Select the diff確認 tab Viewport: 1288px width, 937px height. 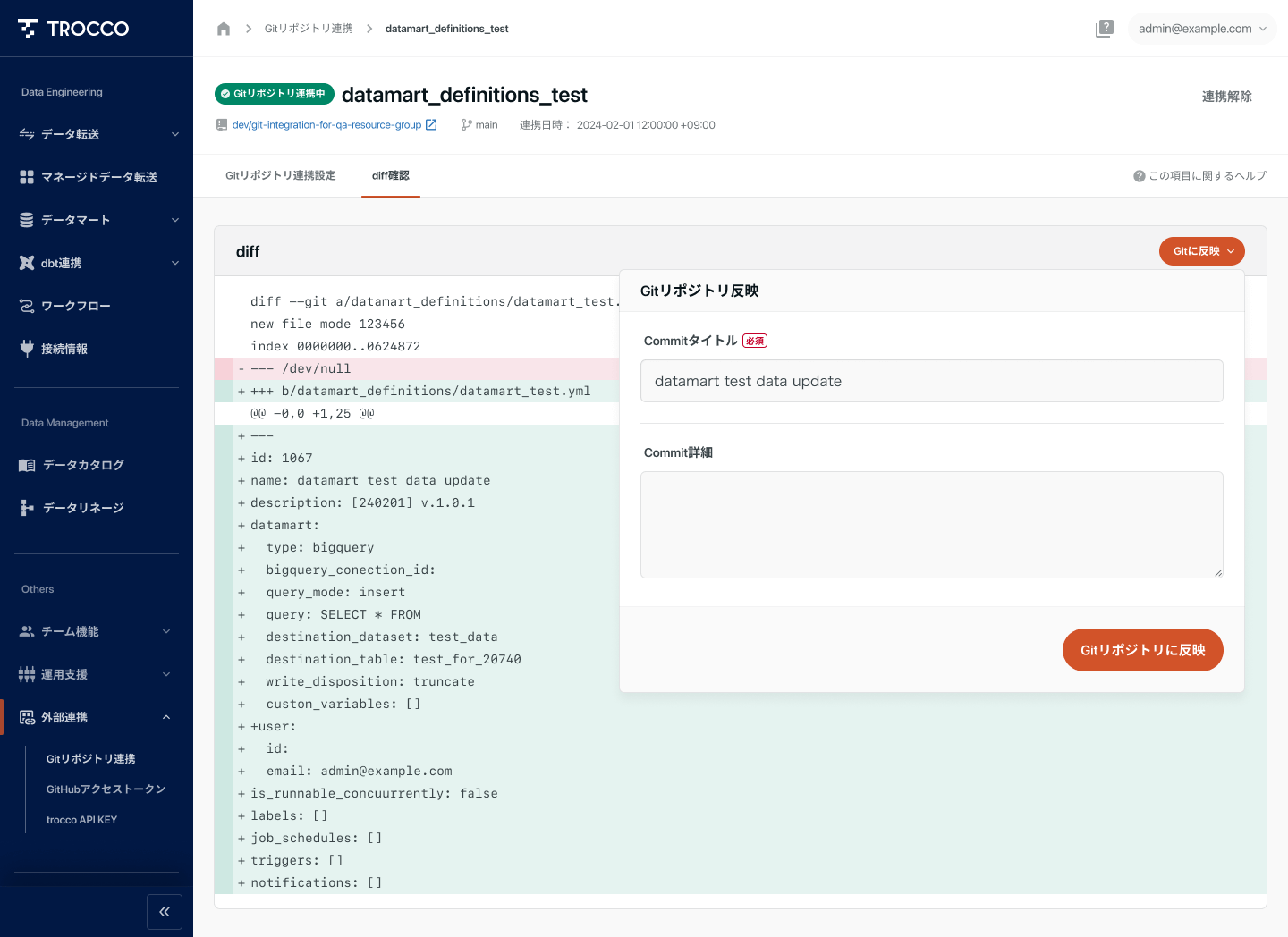click(391, 176)
